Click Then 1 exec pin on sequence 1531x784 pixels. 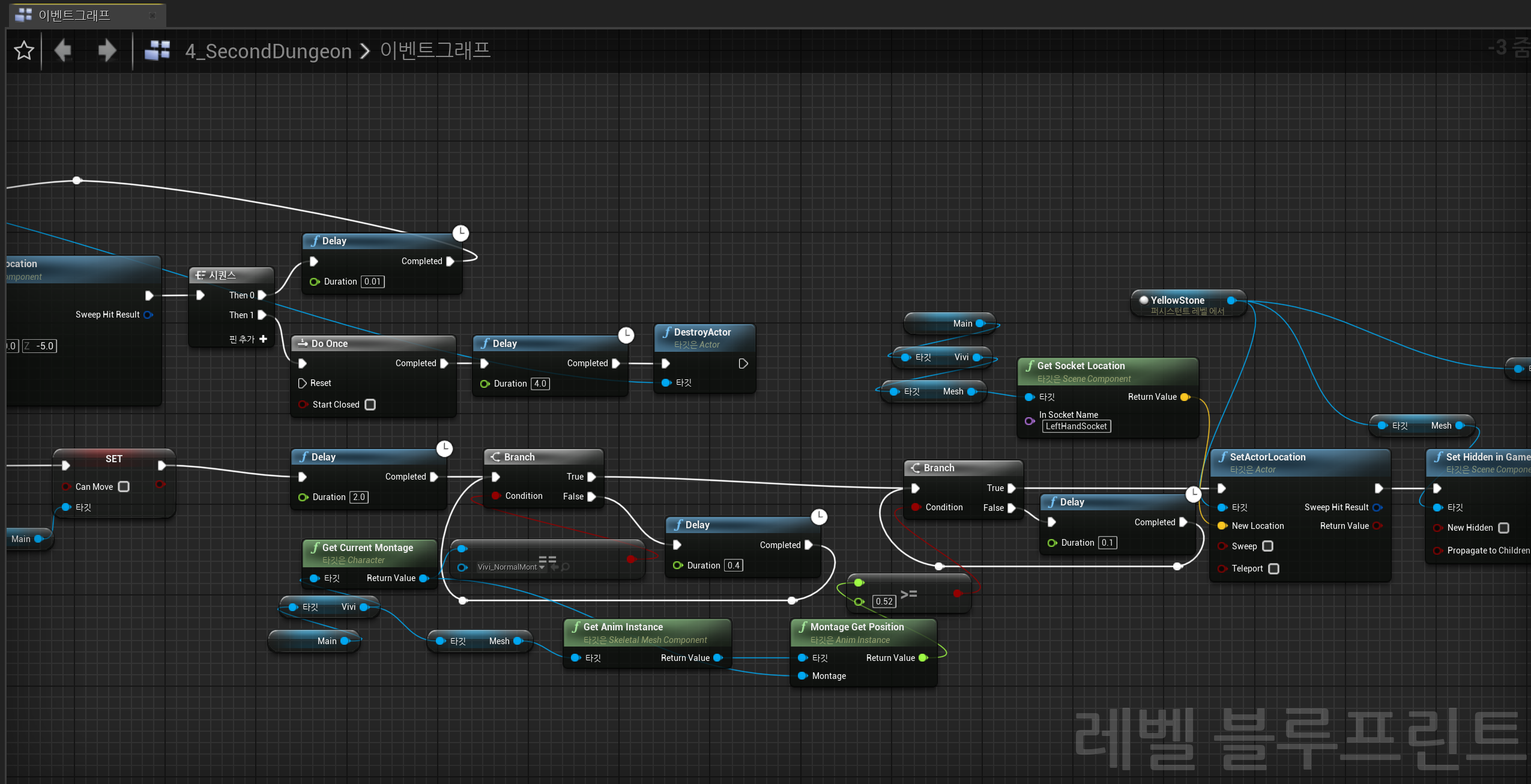tap(262, 315)
